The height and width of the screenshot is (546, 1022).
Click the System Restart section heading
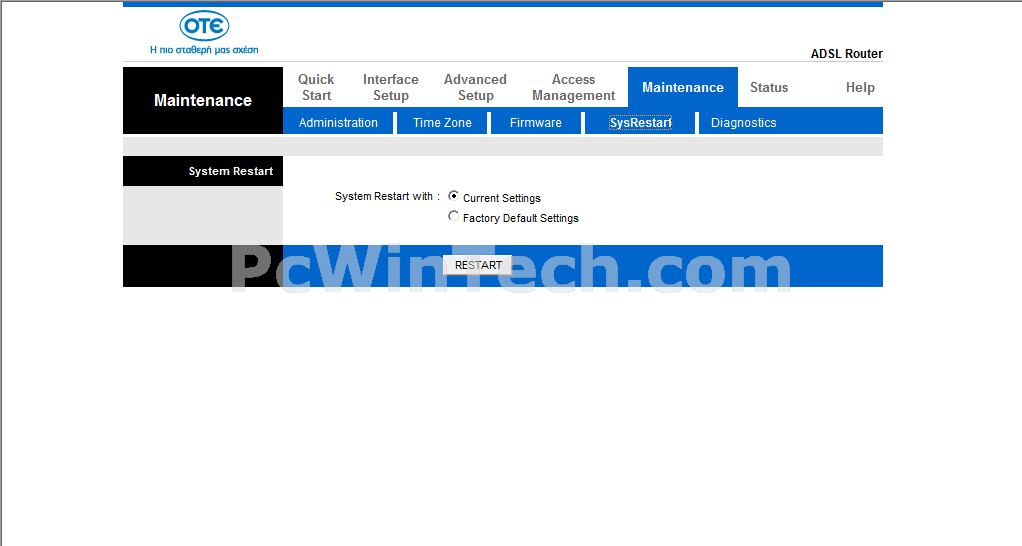tap(231, 171)
